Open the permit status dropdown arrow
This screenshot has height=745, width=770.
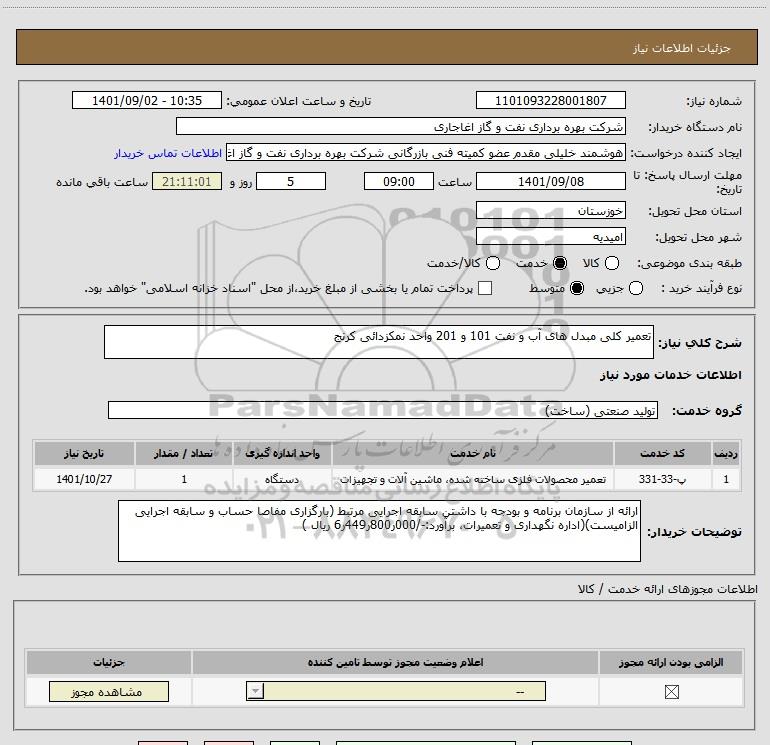[255, 691]
